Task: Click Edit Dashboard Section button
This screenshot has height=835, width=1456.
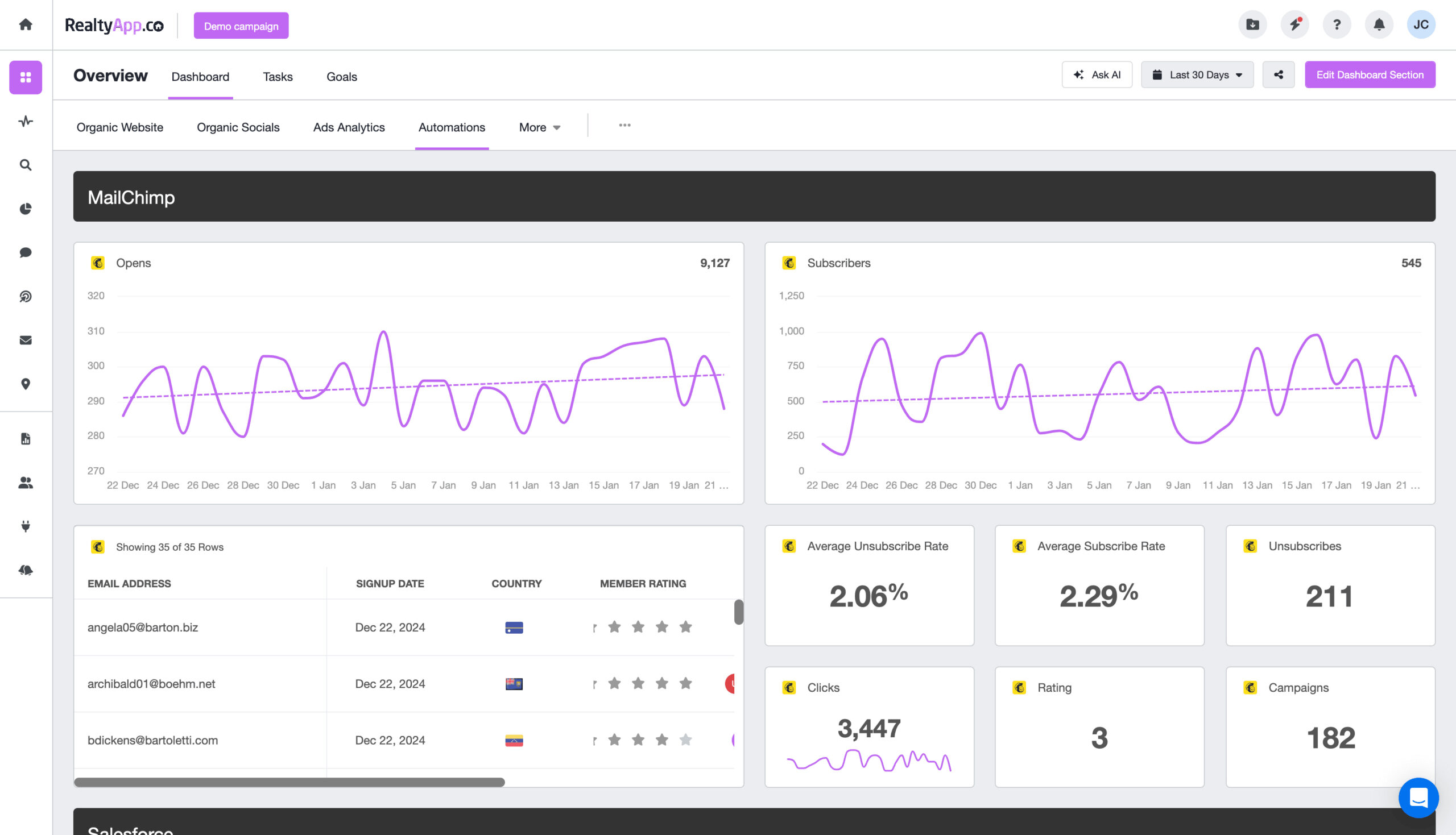Action: pyautogui.click(x=1370, y=74)
